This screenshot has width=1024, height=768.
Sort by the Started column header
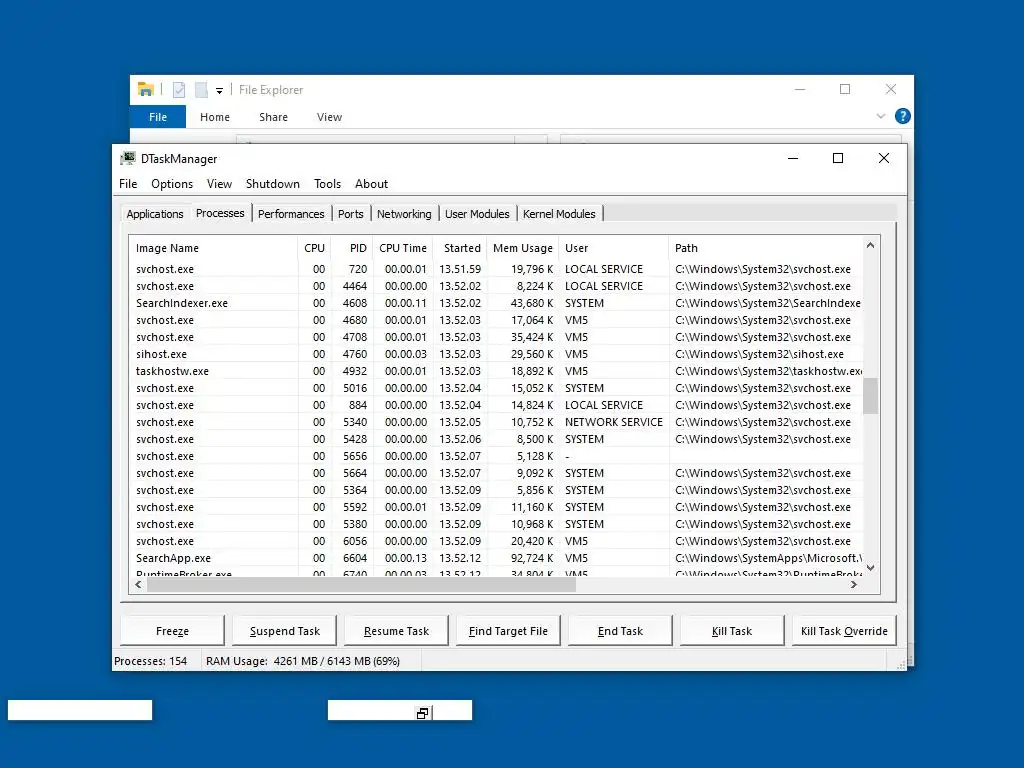click(460, 248)
